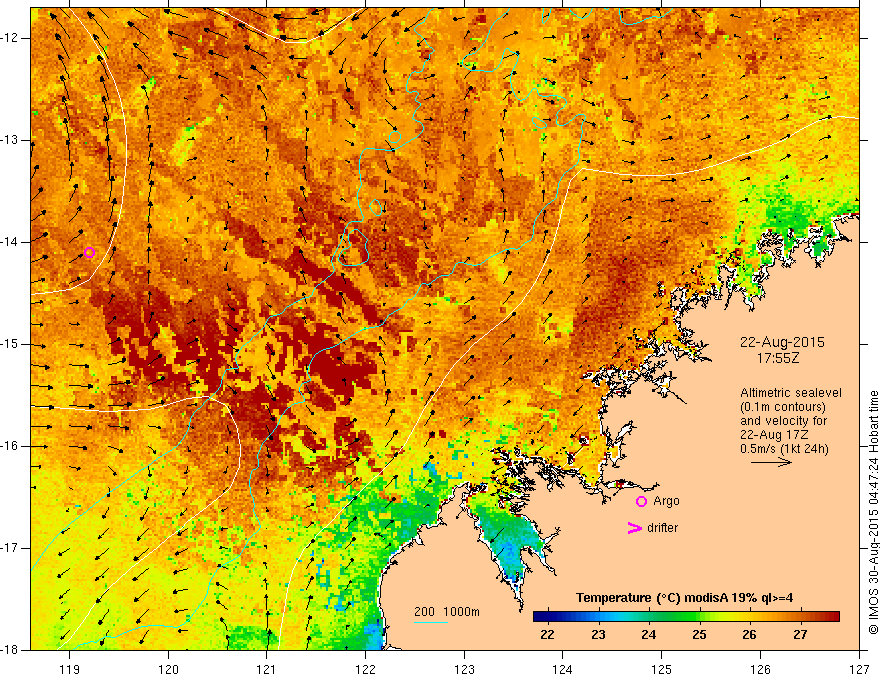Click the 22-Aug-2015 date text
This screenshot has width=880, height=680.
pyautogui.click(x=782, y=342)
